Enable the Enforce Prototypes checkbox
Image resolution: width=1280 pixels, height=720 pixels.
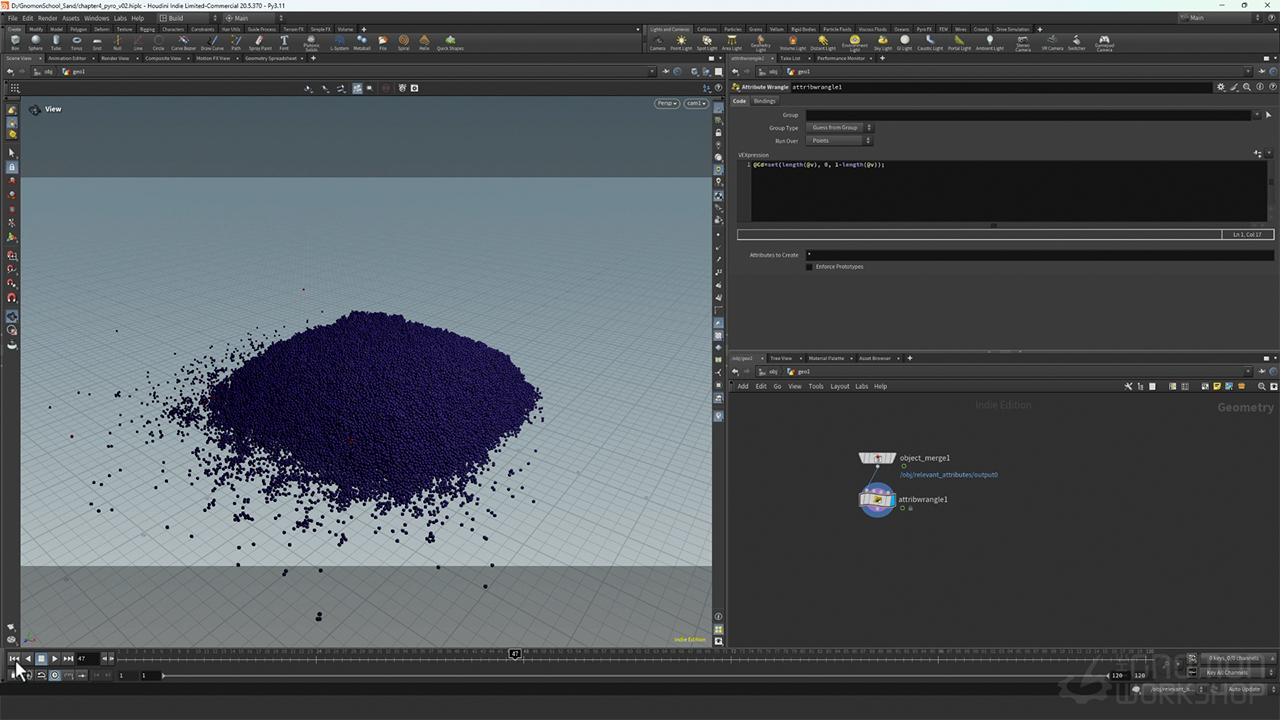point(809,267)
